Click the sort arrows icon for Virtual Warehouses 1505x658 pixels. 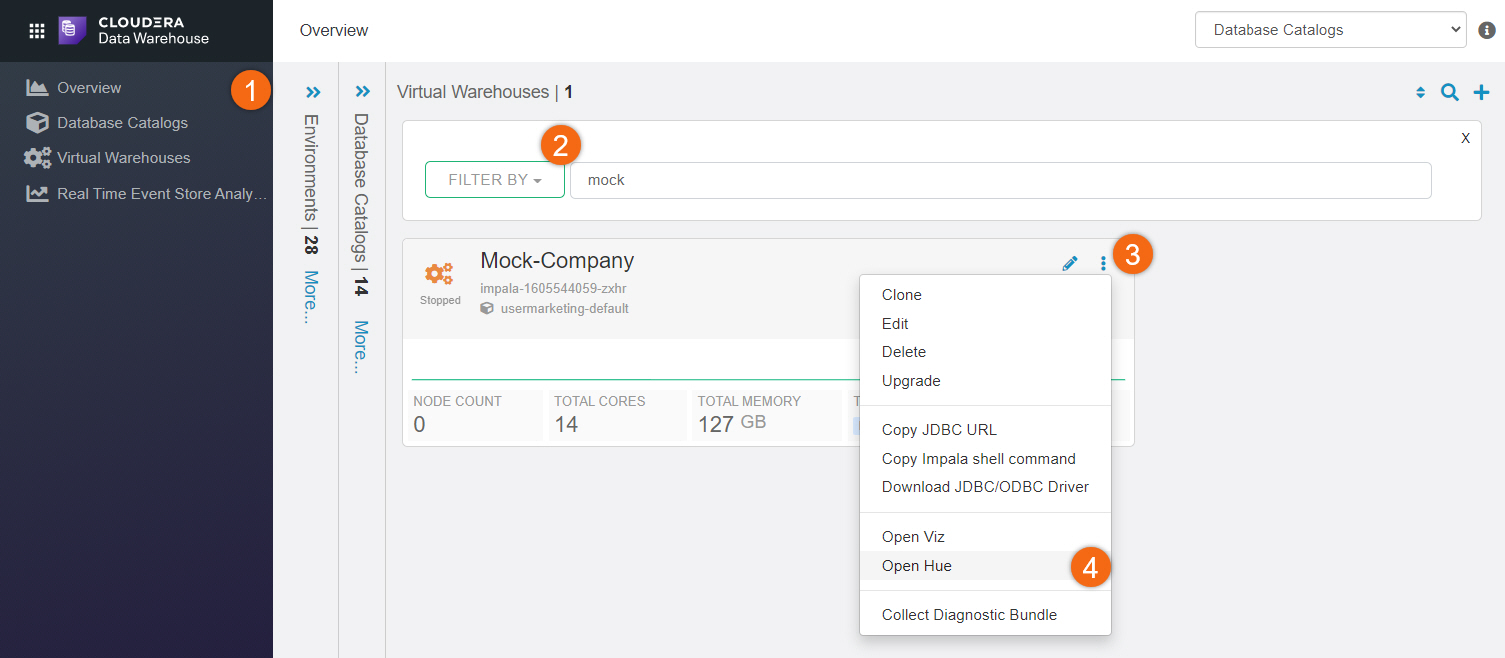click(x=1420, y=93)
